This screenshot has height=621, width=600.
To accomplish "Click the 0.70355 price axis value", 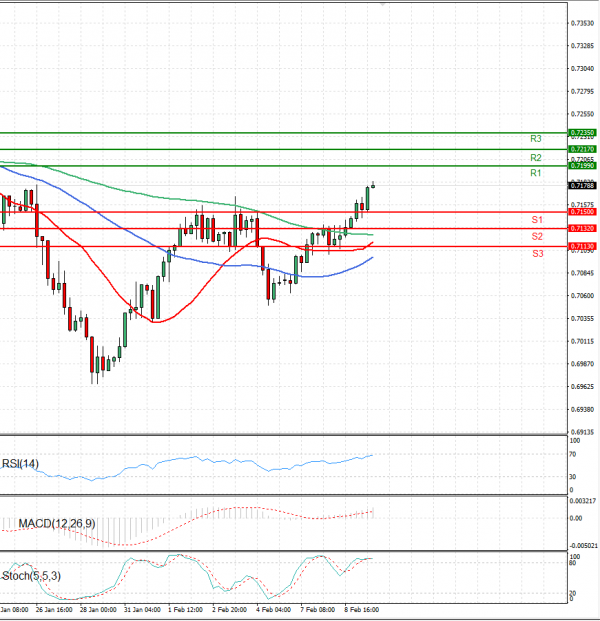I will tap(582, 318).
